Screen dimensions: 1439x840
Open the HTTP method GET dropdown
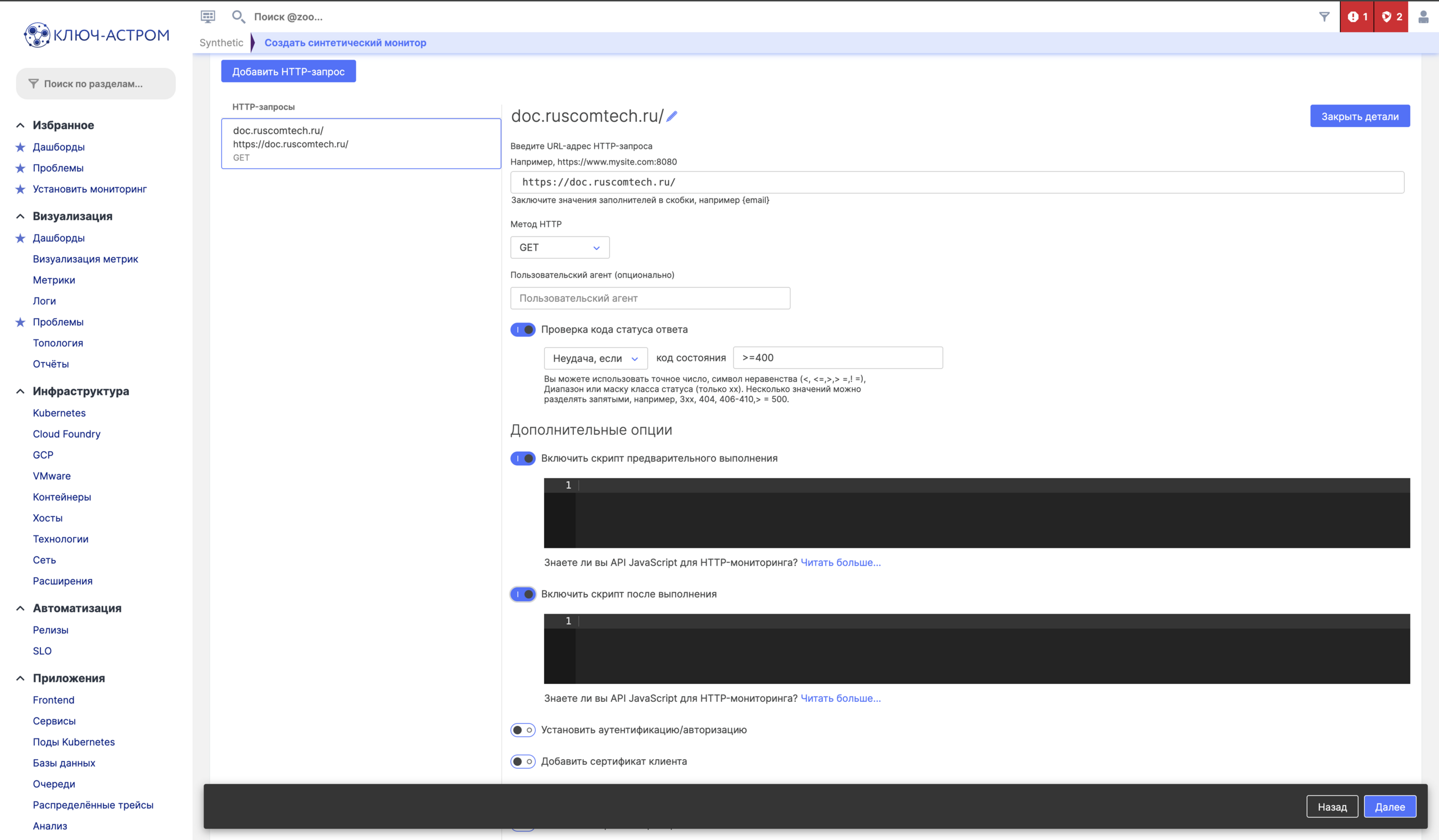560,247
